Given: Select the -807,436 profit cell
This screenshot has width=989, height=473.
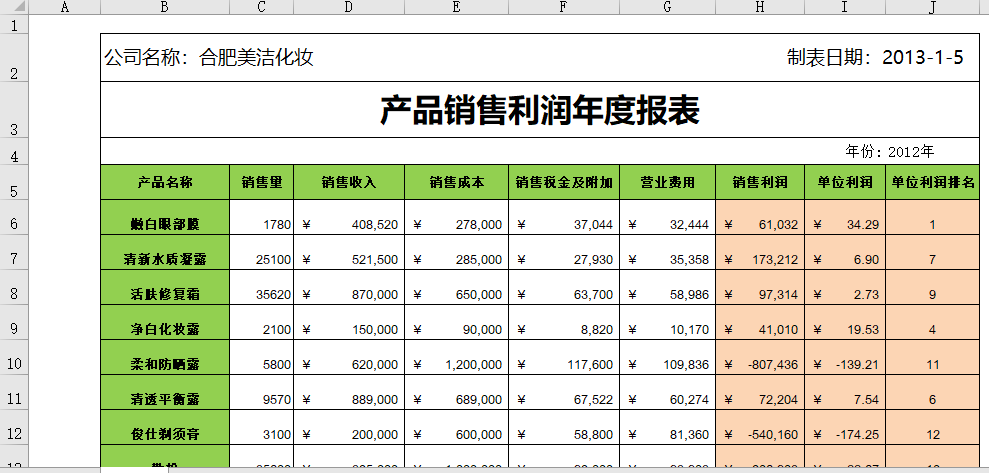Looking at the screenshot, I should 760,365.
